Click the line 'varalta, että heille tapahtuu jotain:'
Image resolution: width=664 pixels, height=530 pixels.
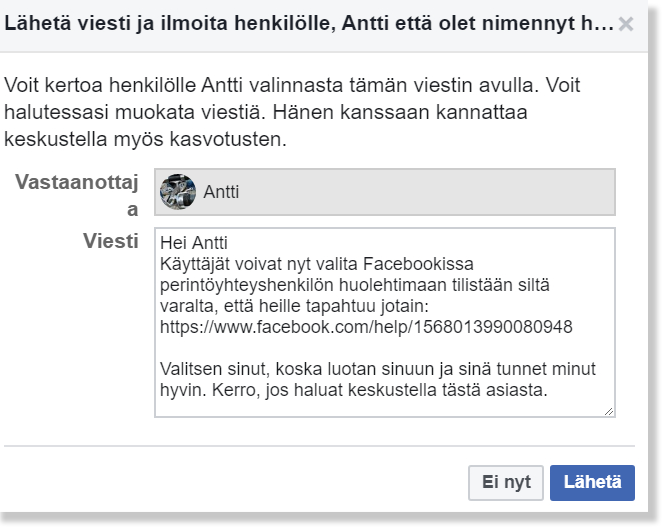pos(289,306)
